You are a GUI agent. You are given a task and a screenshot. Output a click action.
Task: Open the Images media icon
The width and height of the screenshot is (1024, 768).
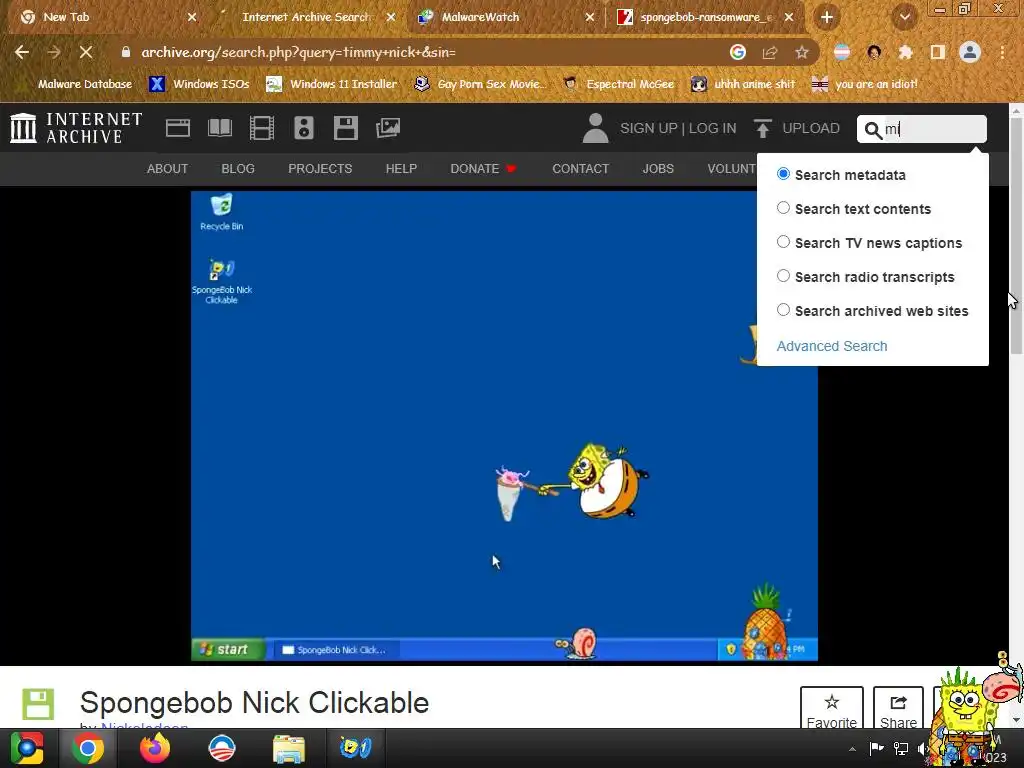(388, 128)
